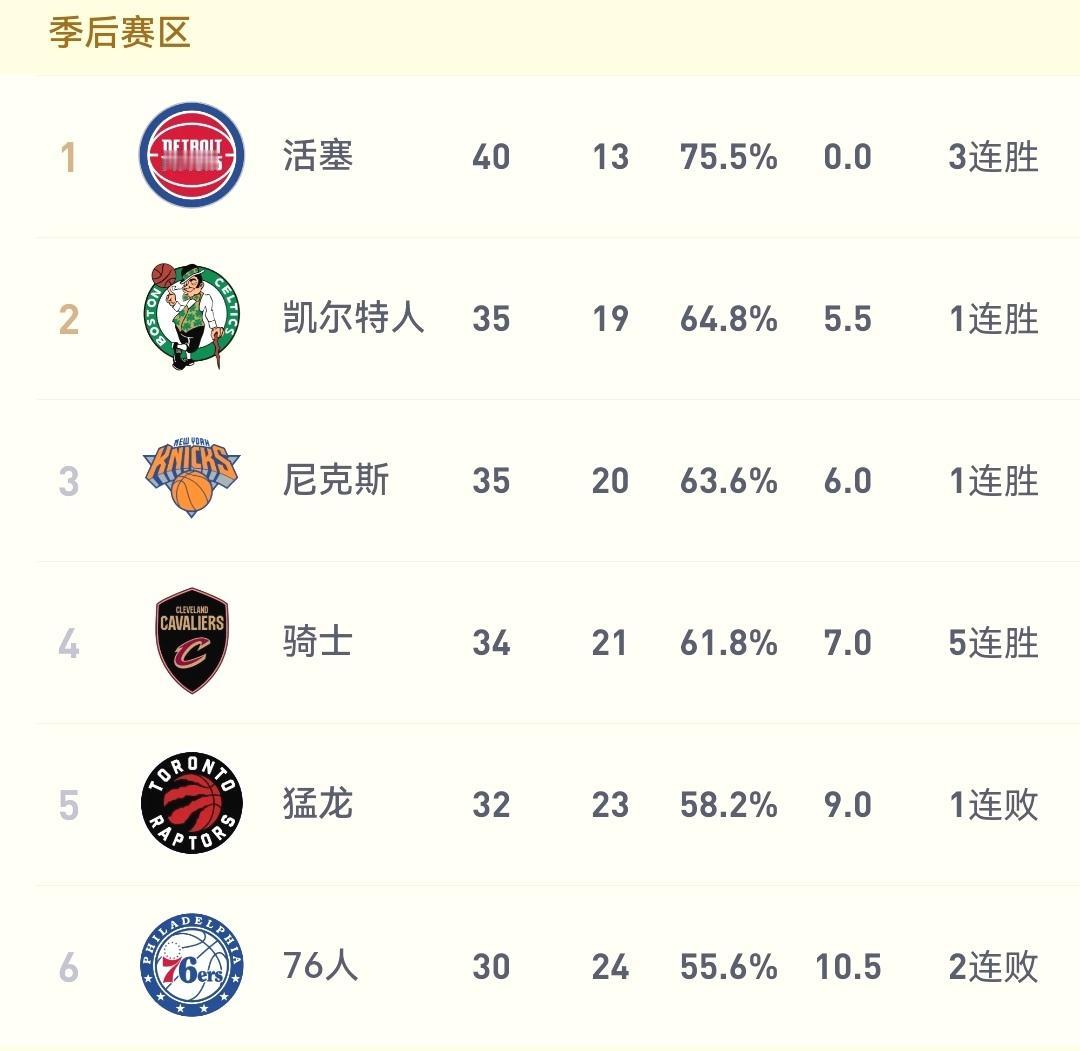Click the 3连胜 streak label for 活塞
Image resolution: width=1080 pixels, height=1051 pixels.
pyautogui.click(x=992, y=157)
